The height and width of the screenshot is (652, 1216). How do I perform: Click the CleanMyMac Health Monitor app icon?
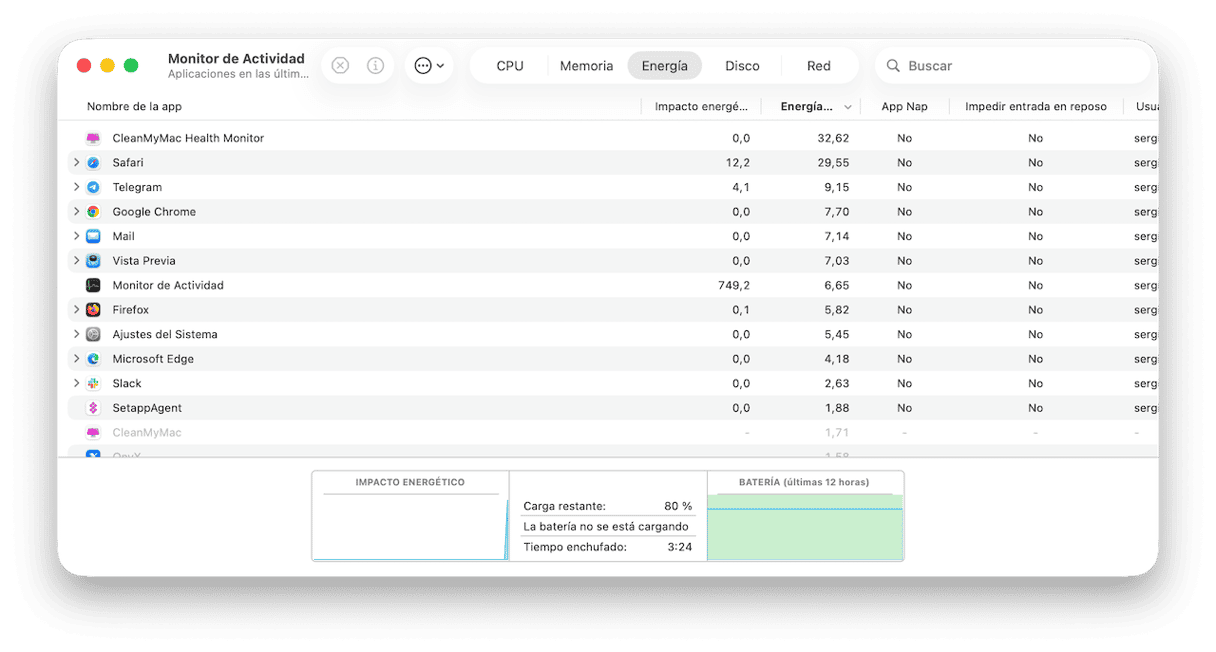[x=93, y=138]
